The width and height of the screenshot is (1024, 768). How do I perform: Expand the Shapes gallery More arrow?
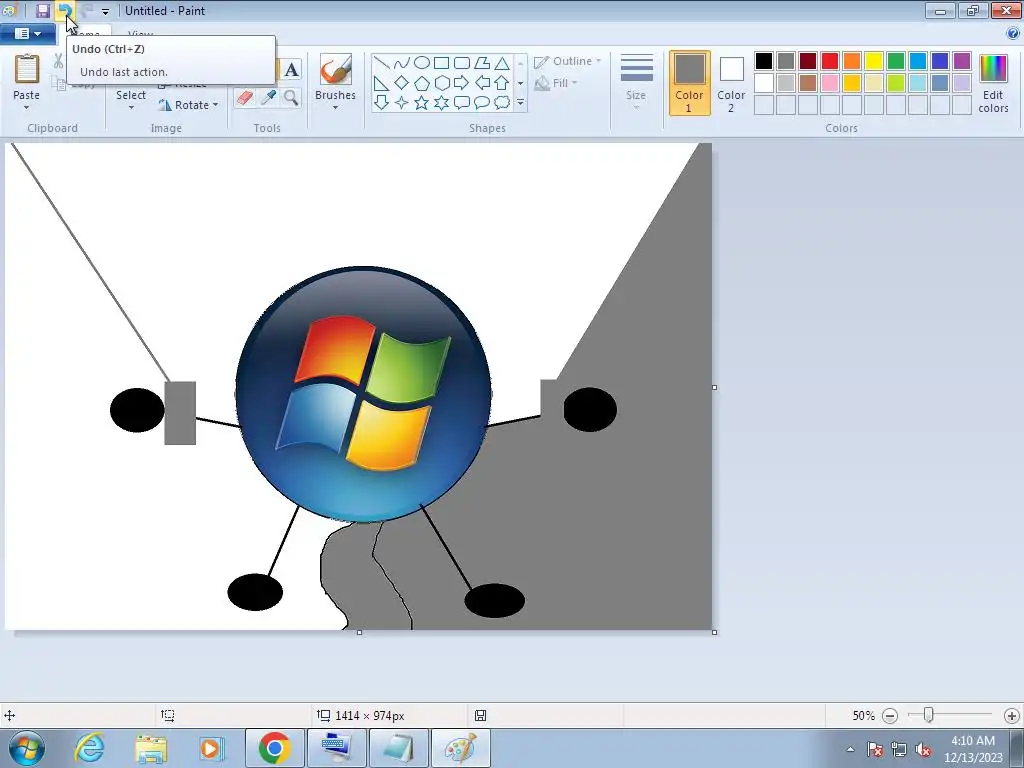pyautogui.click(x=520, y=103)
